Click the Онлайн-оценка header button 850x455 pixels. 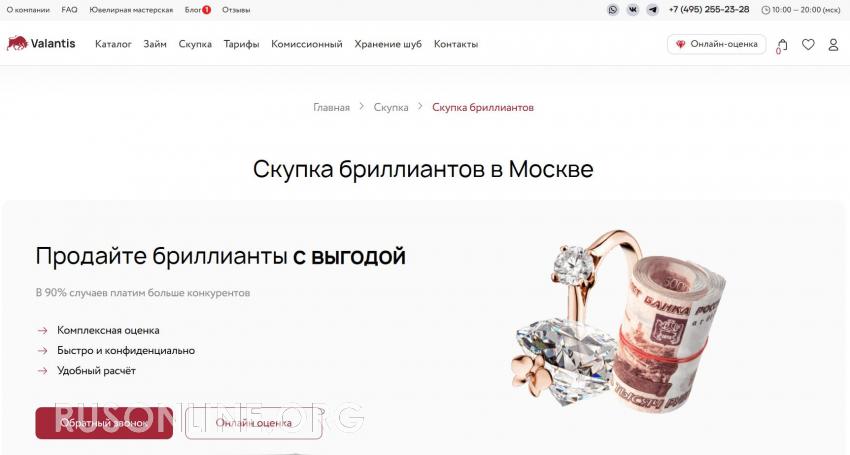coord(717,44)
